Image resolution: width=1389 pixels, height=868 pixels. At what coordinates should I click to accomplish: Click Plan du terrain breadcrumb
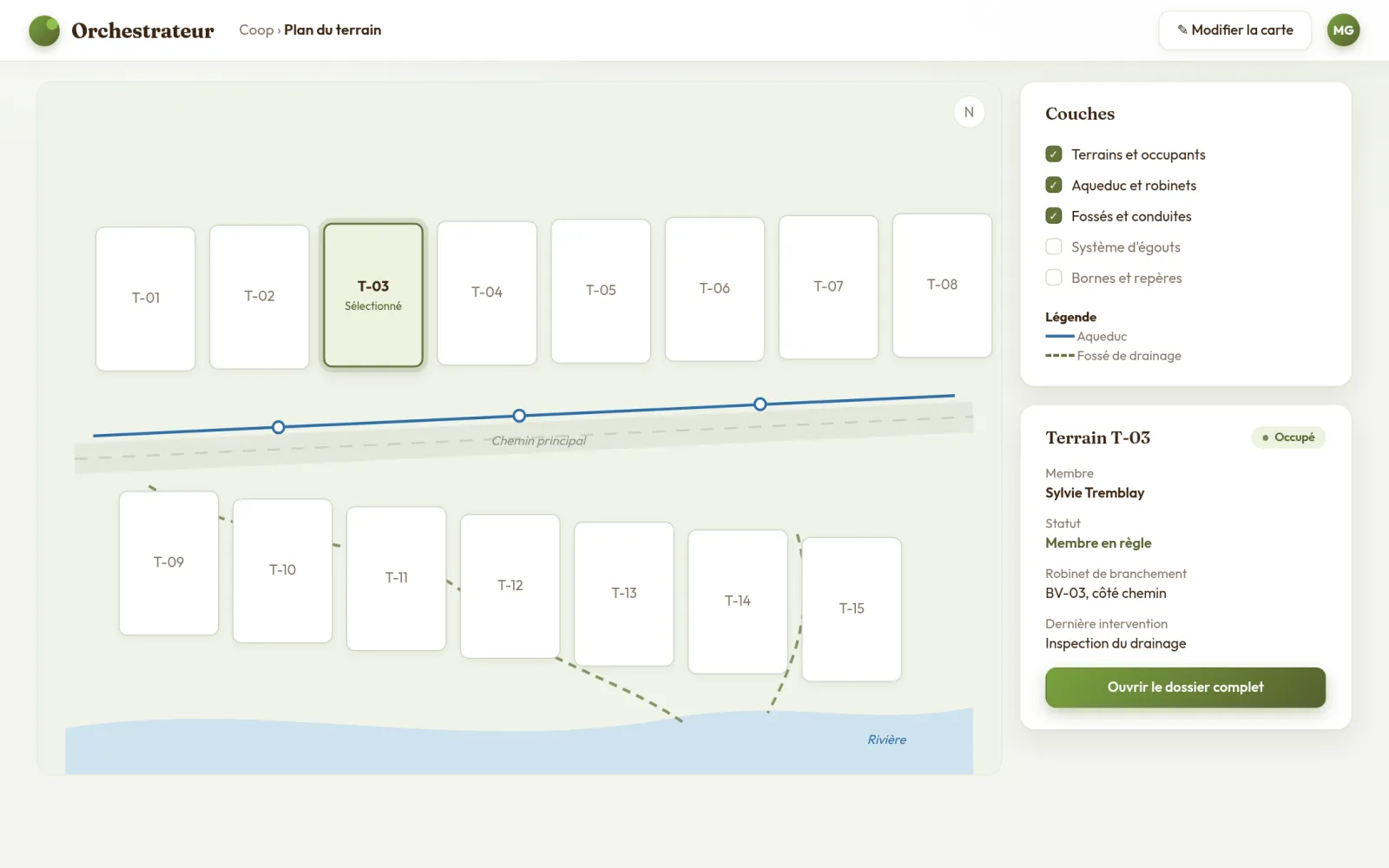(332, 30)
